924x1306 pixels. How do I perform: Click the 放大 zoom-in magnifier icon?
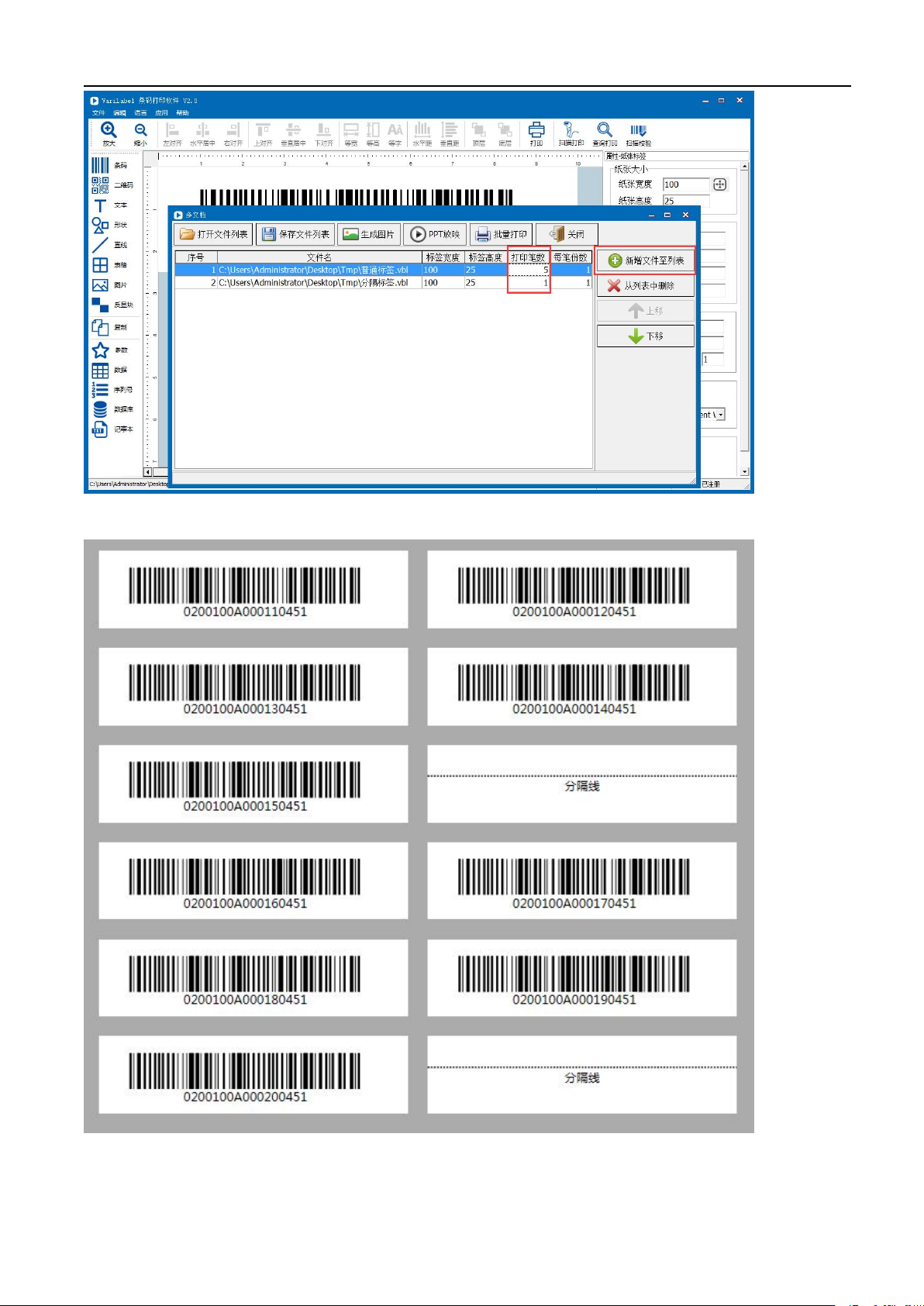point(109,130)
